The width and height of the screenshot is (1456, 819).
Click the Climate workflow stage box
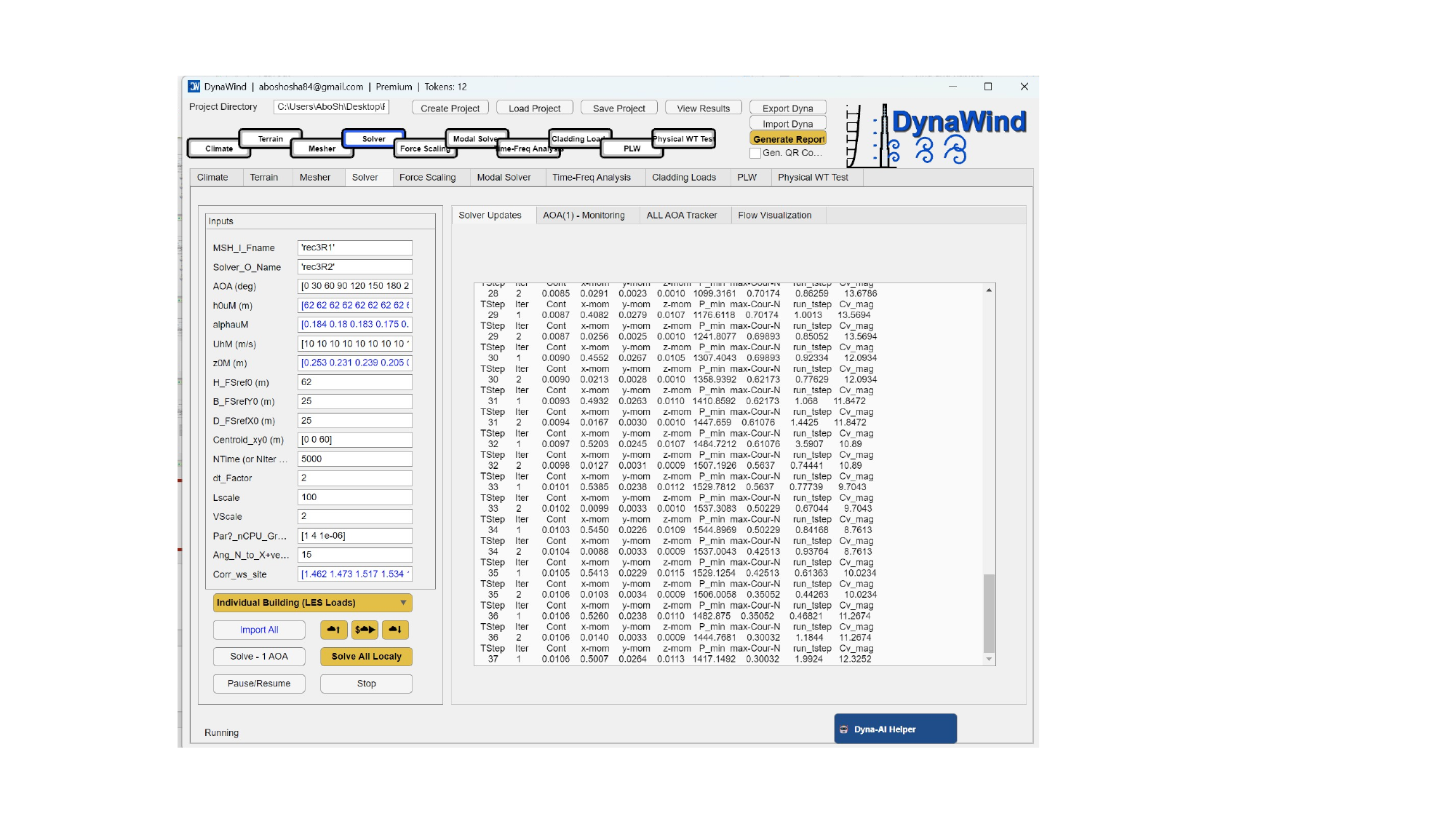coord(219,149)
